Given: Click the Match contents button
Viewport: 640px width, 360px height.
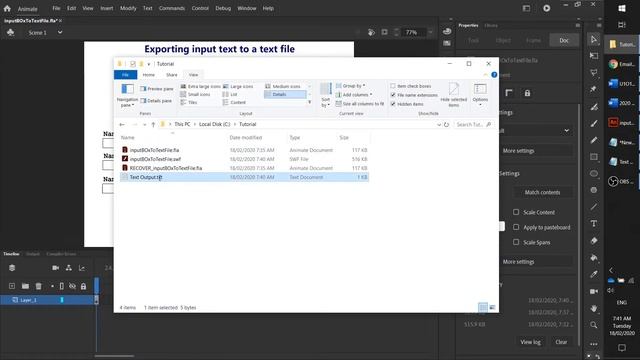Looking at the screenshot, I should tap(542, 192).
